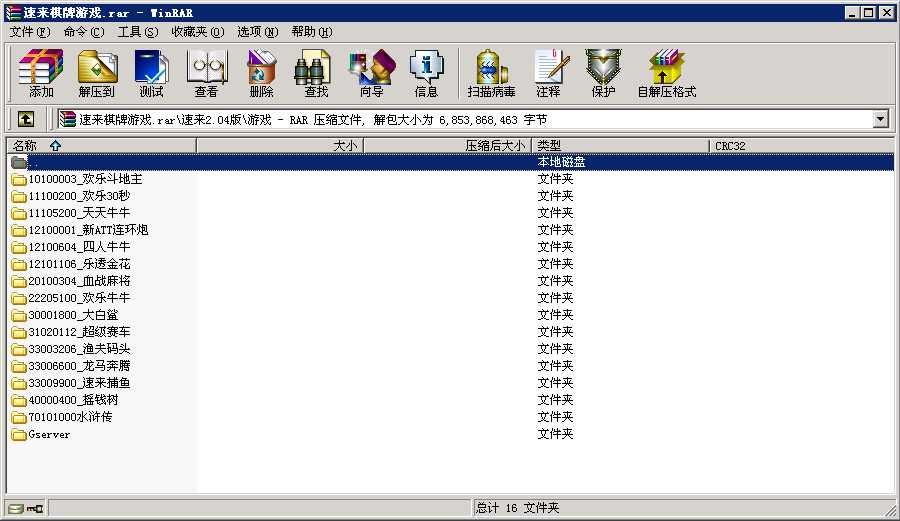Click the window resize grip corner
Screen dimensions: 900x521
(x=890, y=510)
